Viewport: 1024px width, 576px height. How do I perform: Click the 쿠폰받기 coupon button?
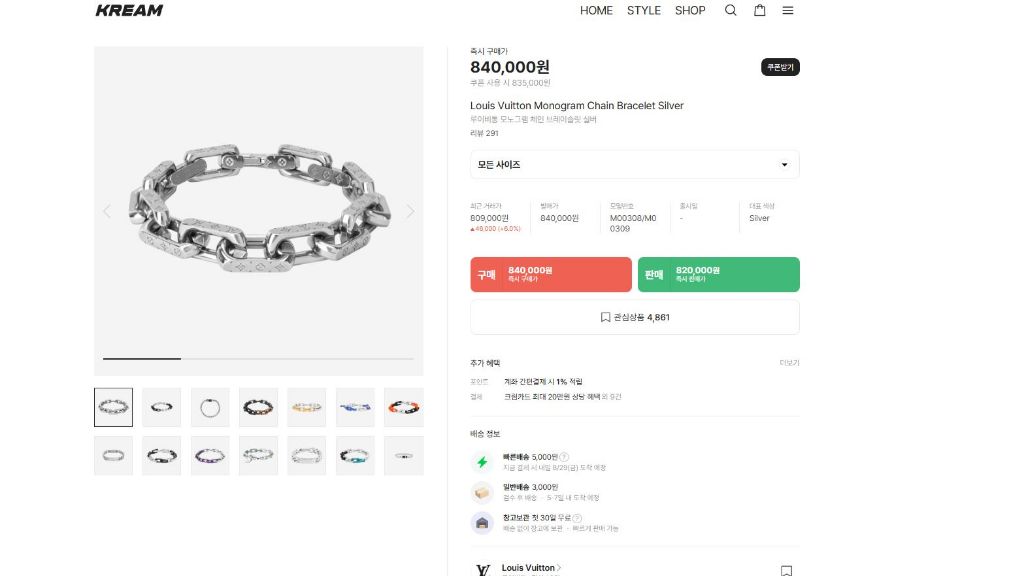[x=780, y=67]
